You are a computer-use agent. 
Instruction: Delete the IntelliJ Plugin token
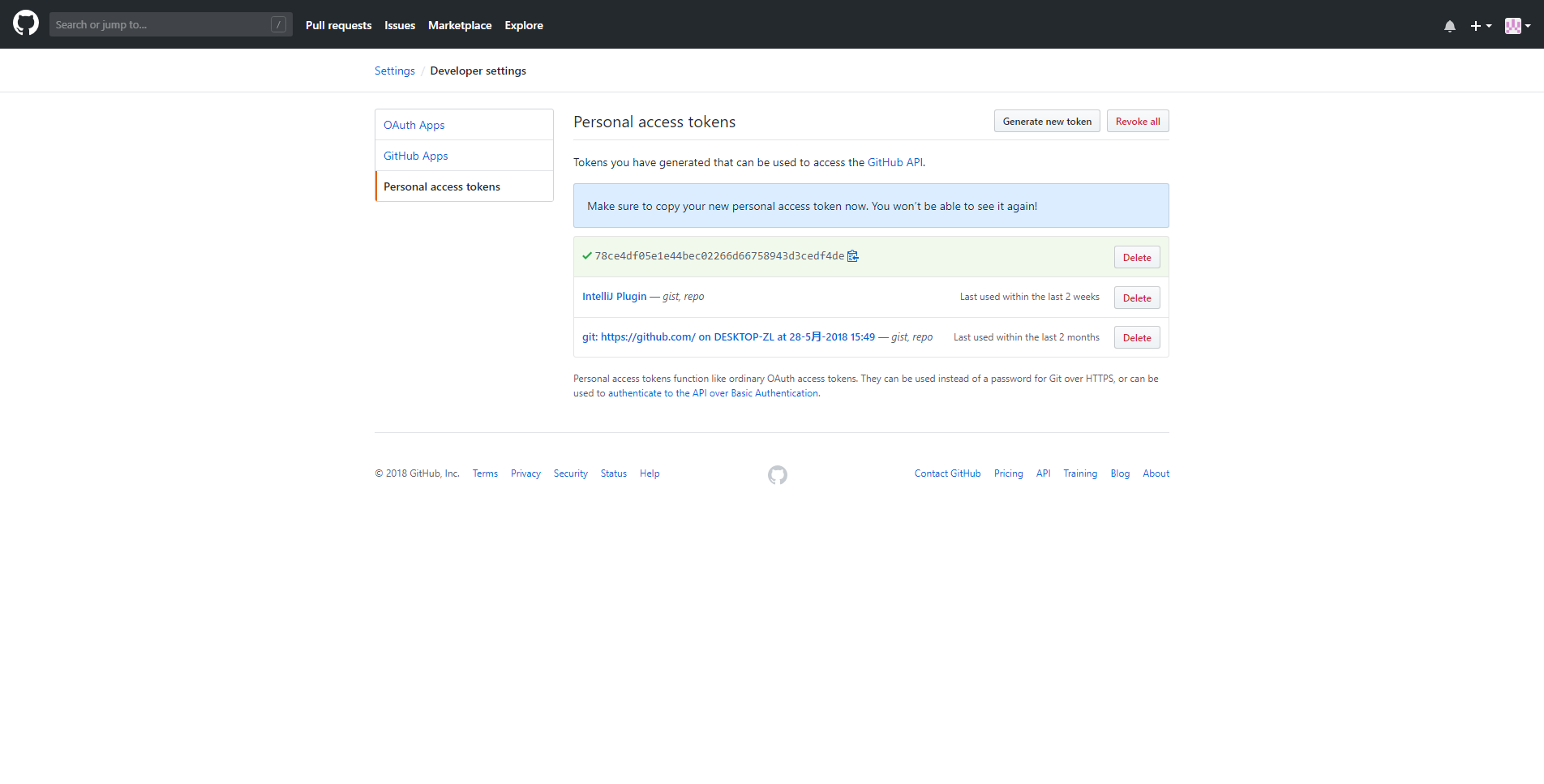pyautogui.click(x=1137, y=298)
